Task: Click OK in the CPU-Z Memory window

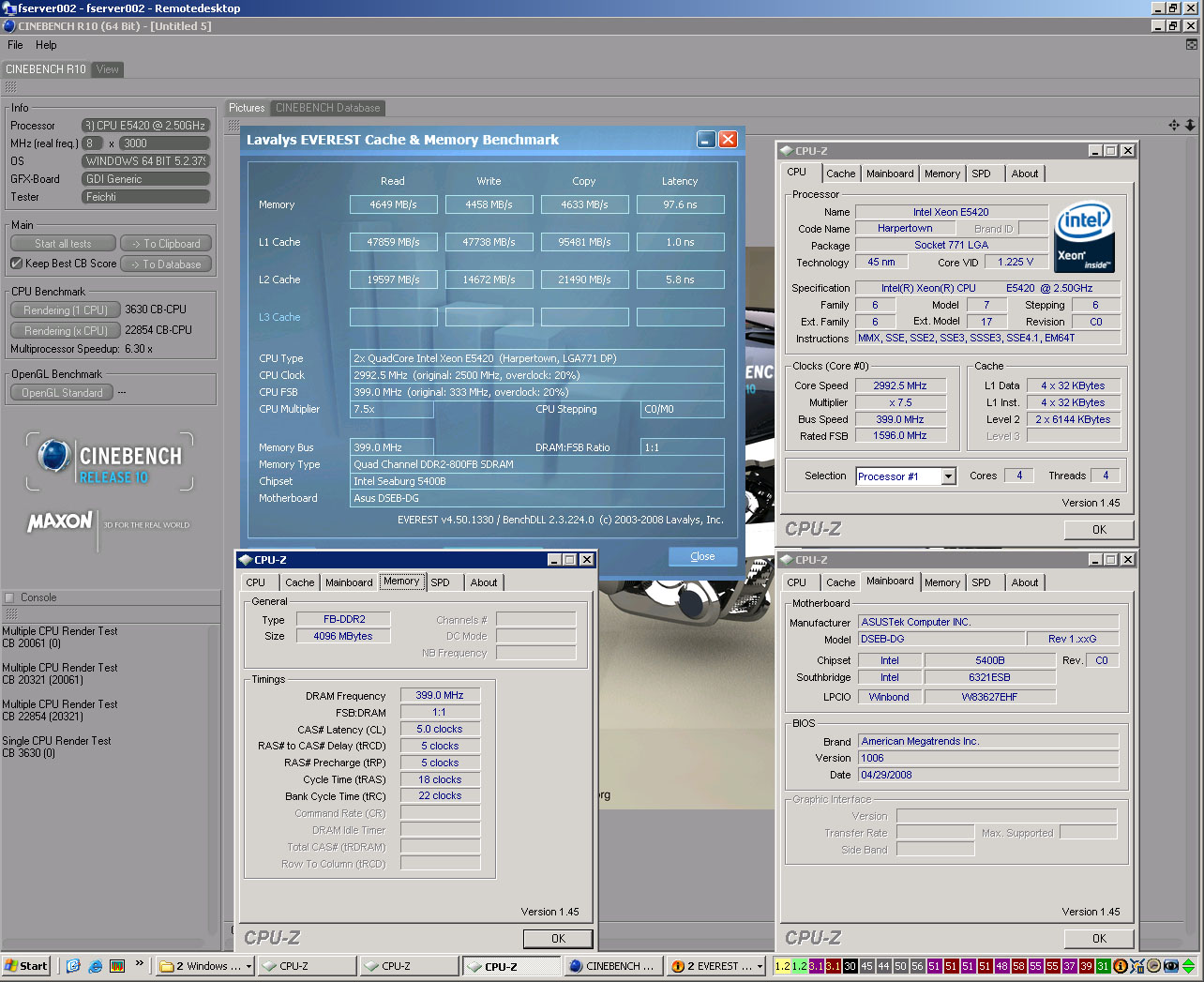Action: click(558, 938)
